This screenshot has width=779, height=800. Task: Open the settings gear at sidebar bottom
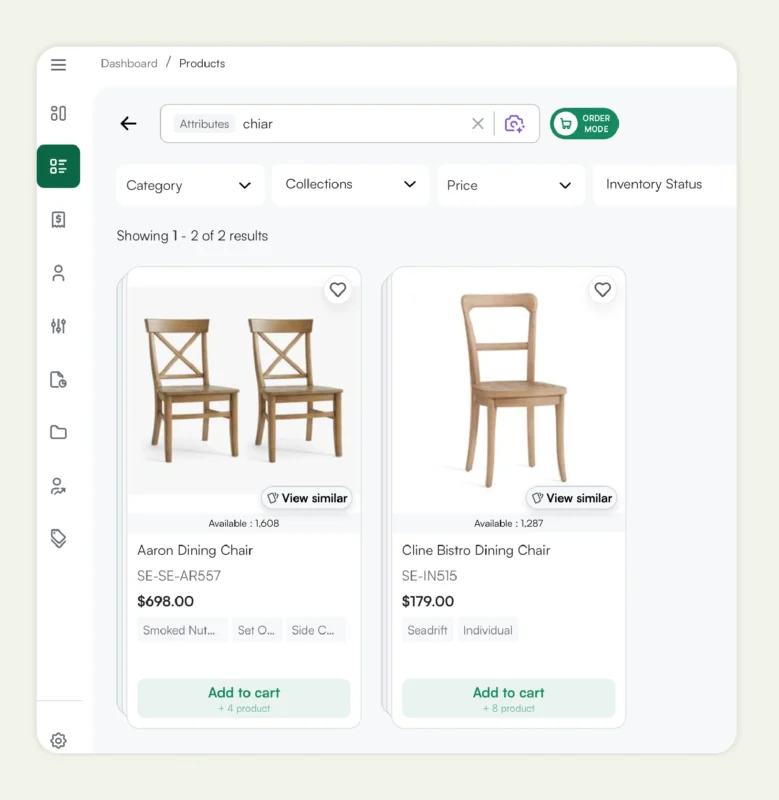tap(58, 740)
